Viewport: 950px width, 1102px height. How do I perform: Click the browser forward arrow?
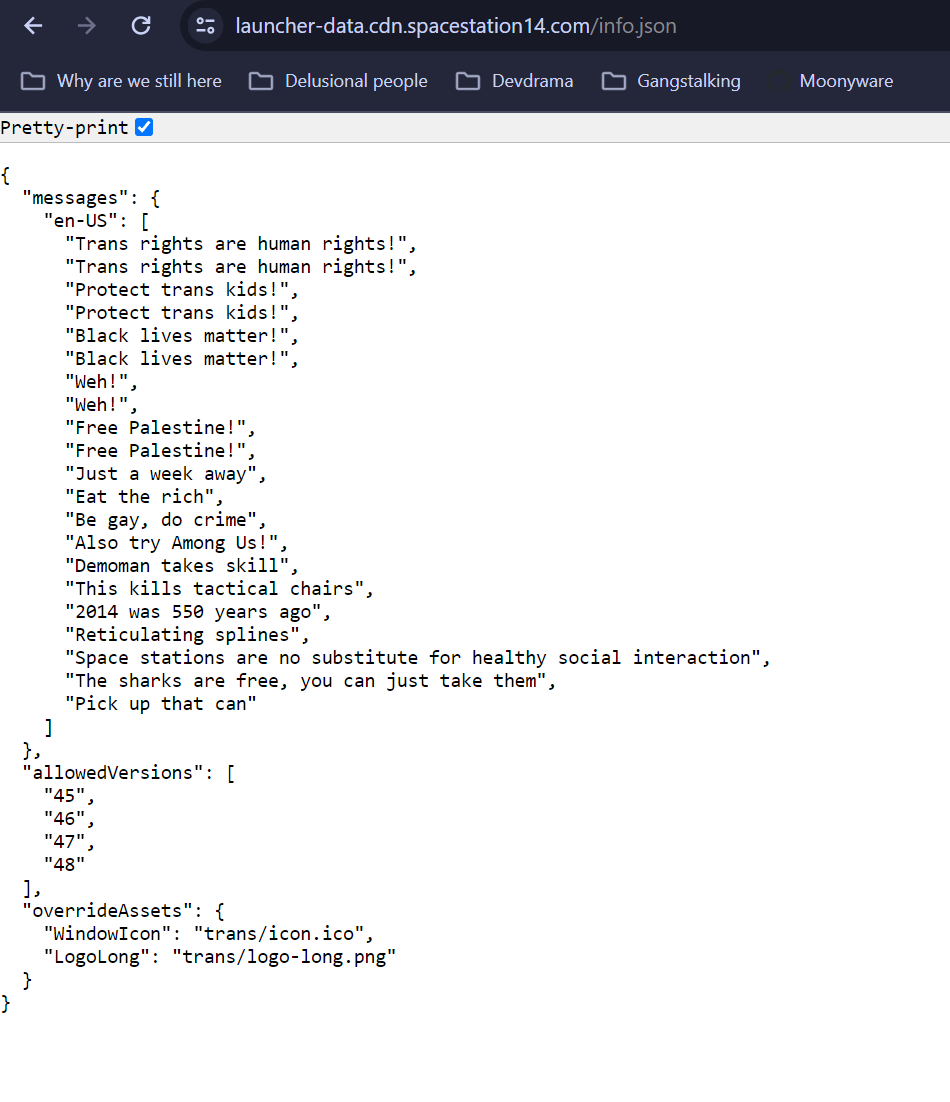(x=86, y=26)
